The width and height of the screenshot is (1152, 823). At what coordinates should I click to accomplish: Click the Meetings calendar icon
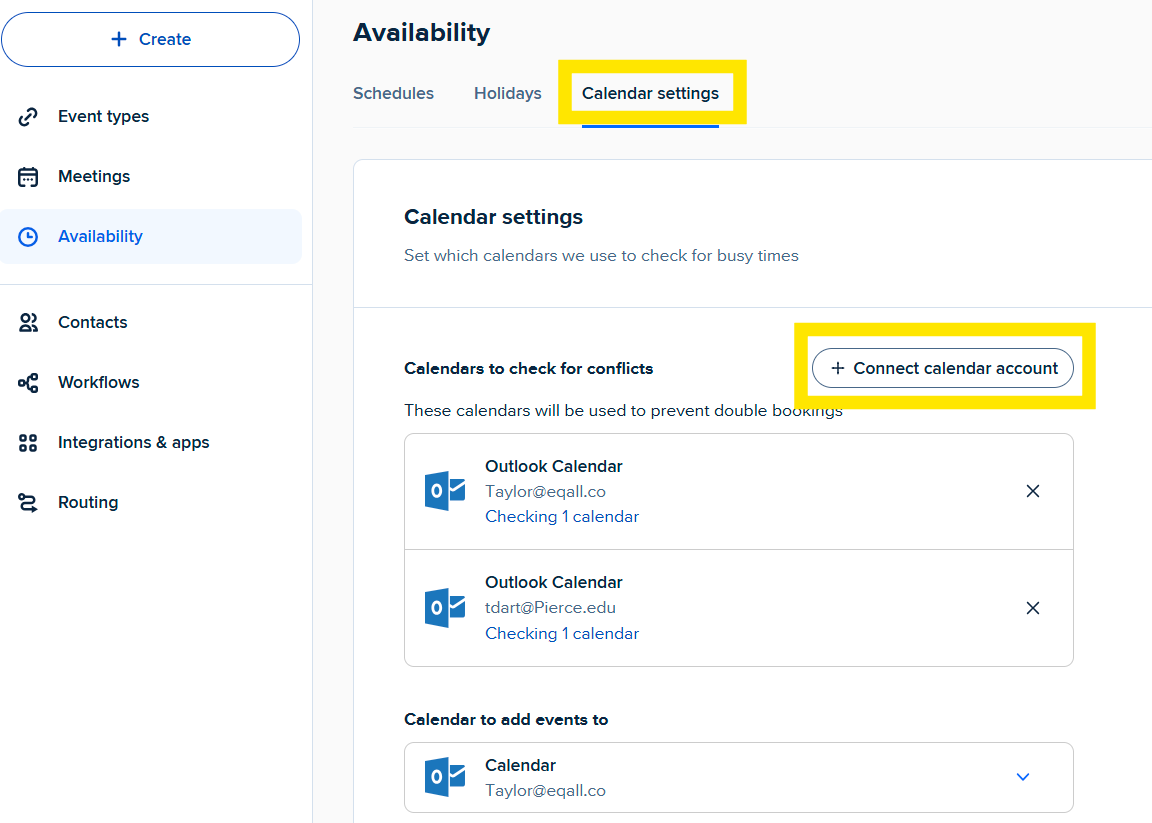coord(28,177)
